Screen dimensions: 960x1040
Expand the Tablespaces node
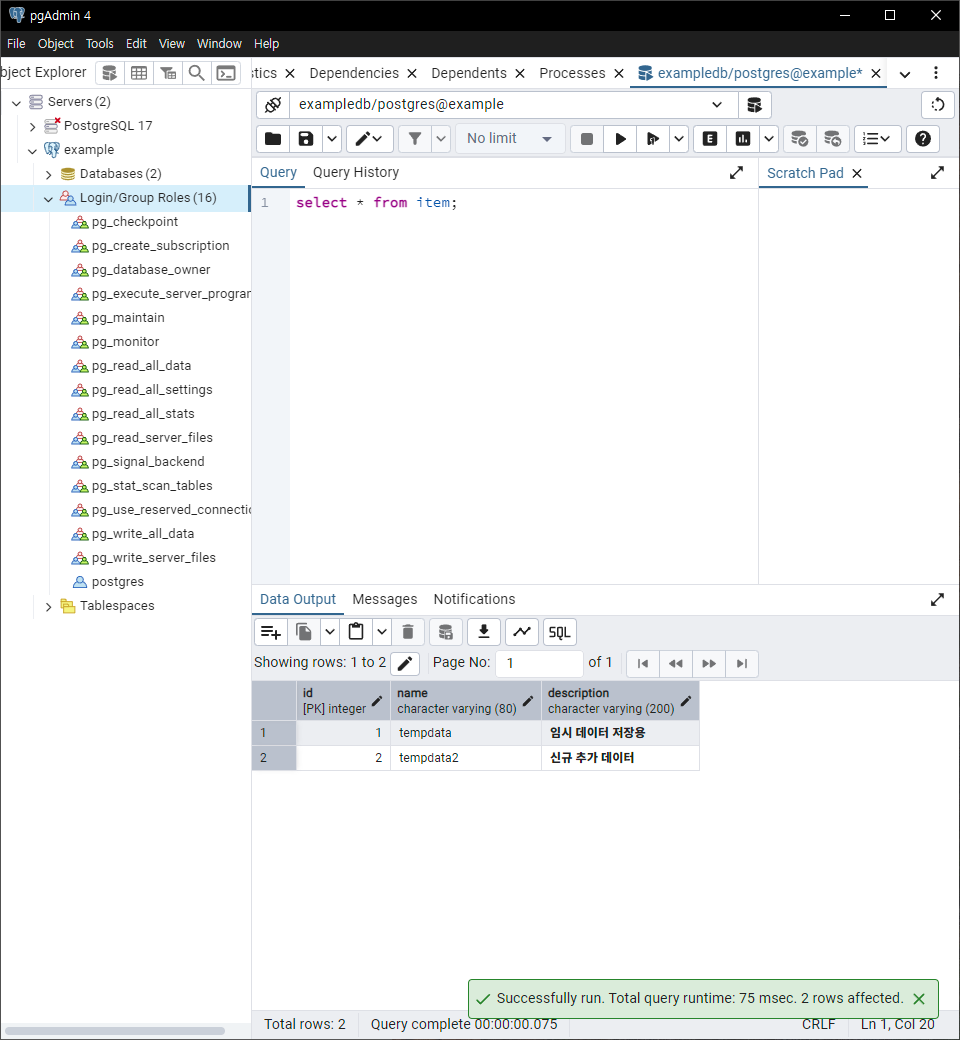pyautogui.click(x=48, y=606)
